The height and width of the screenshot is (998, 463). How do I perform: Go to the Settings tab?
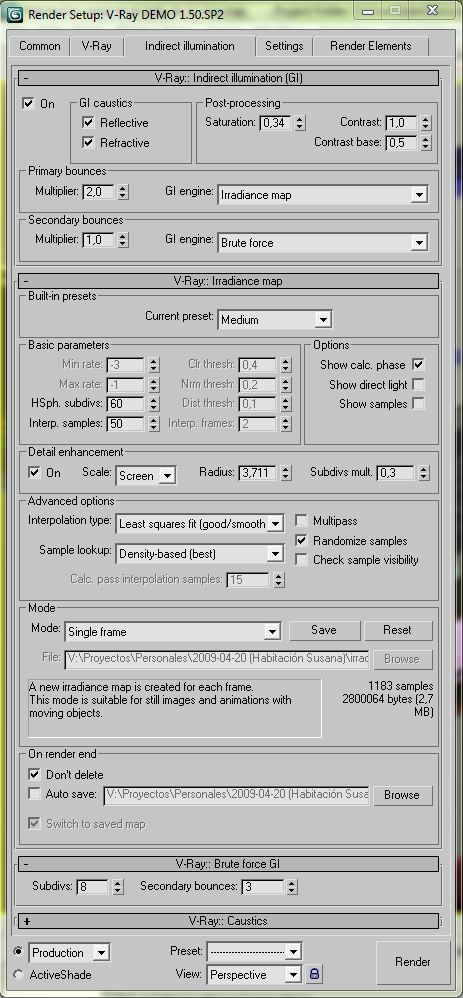284,46
